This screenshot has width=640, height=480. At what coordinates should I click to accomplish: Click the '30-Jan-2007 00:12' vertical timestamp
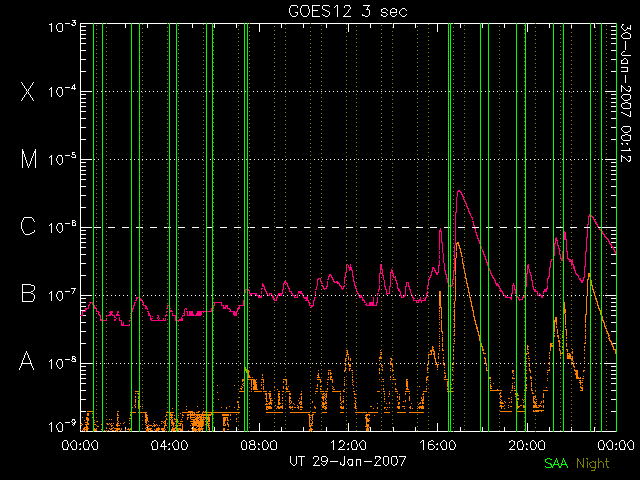tap(626, 93)
